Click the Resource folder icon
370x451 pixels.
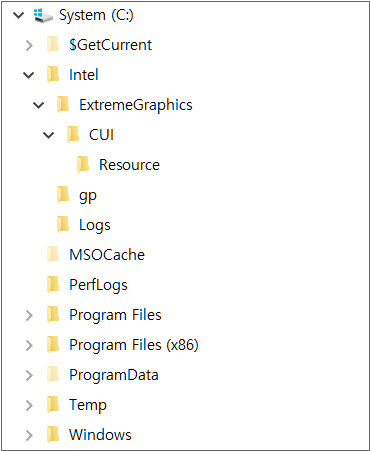pos(83,164)
